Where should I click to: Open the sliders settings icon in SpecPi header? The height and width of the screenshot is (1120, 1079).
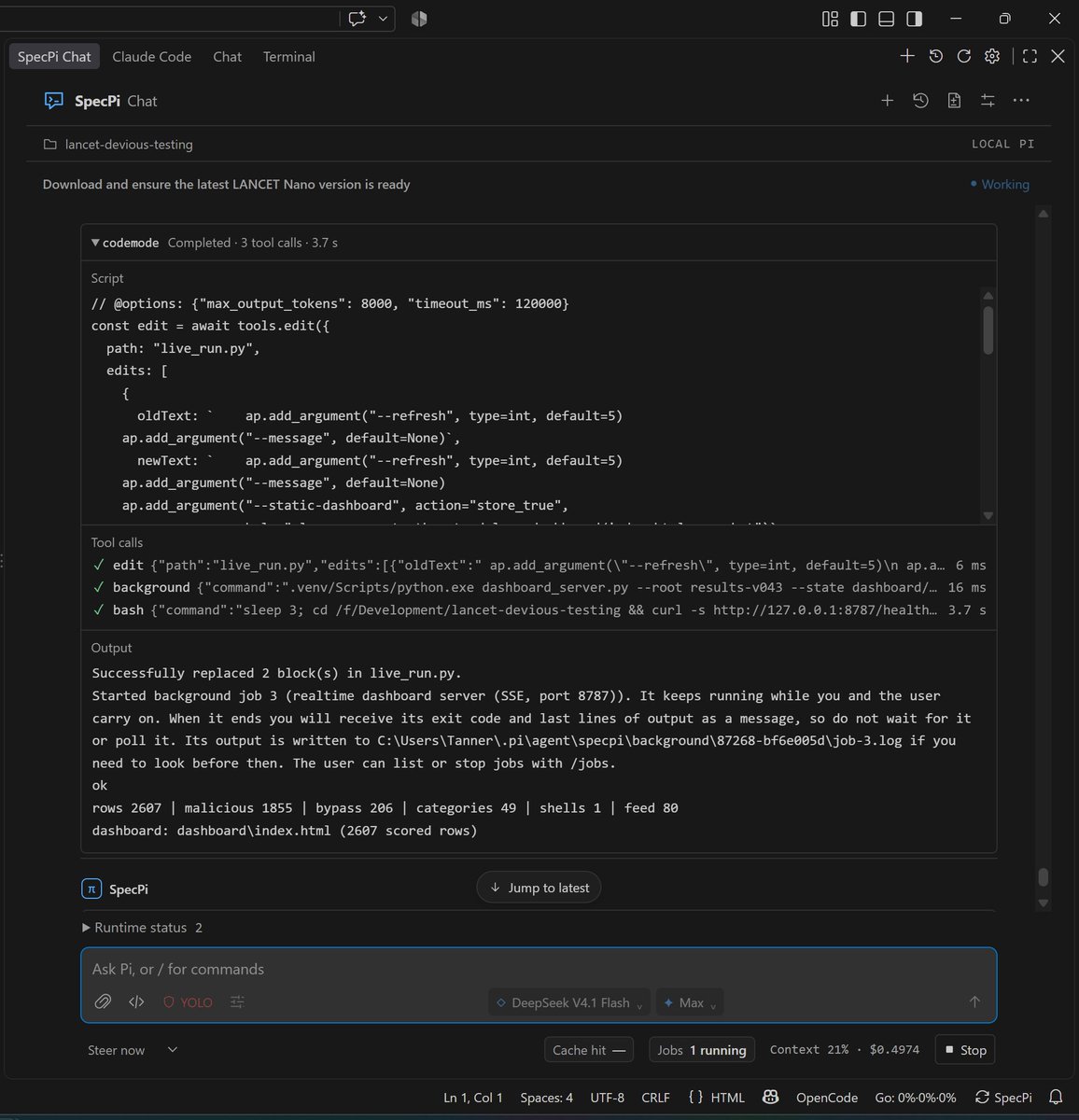[x=988, y=100]
